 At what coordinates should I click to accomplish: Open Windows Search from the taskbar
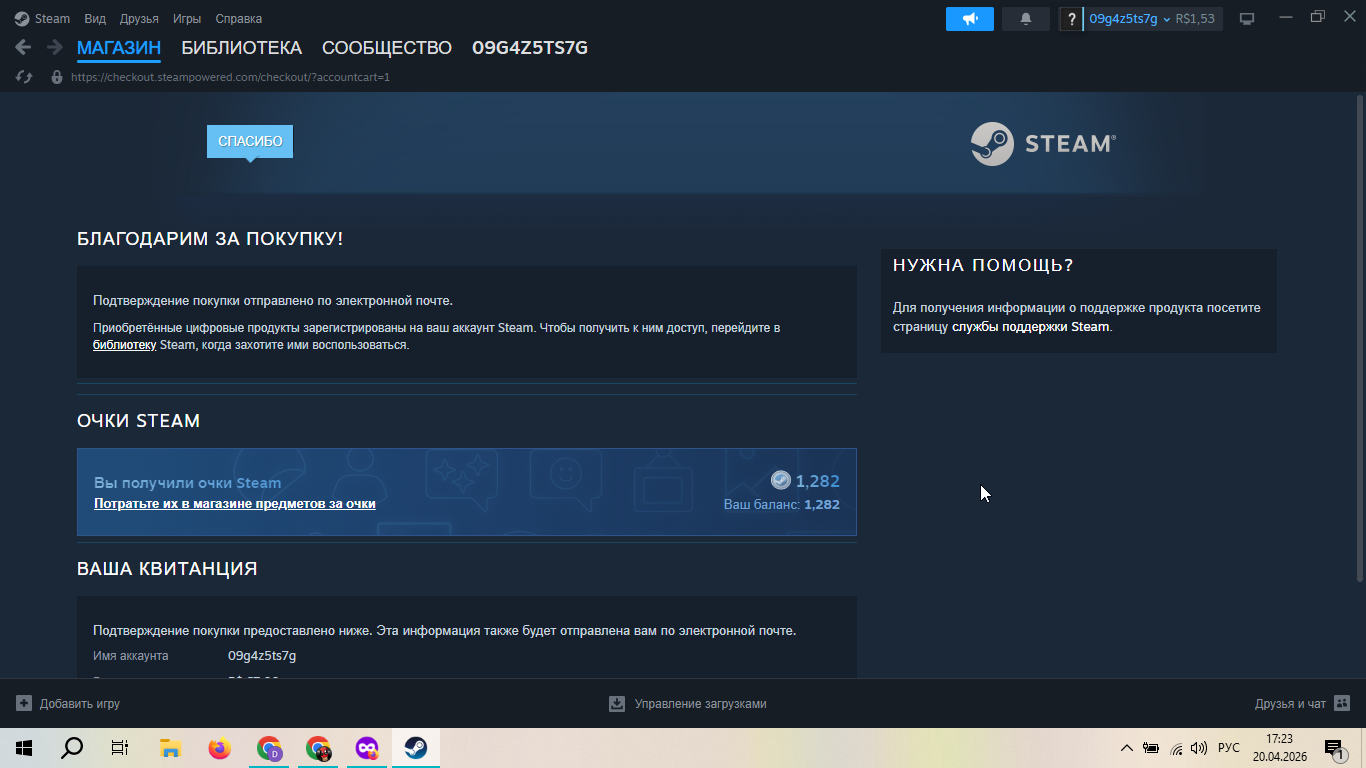click(72, 748)
